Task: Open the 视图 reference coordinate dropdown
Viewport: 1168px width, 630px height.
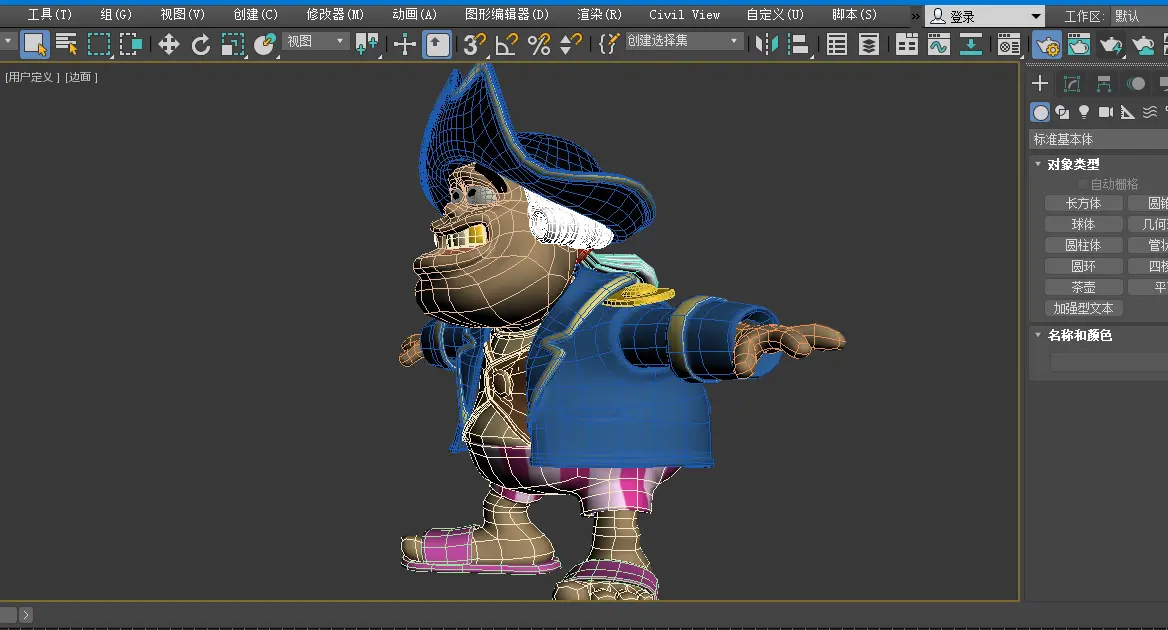Action: [x=315, y=41]
